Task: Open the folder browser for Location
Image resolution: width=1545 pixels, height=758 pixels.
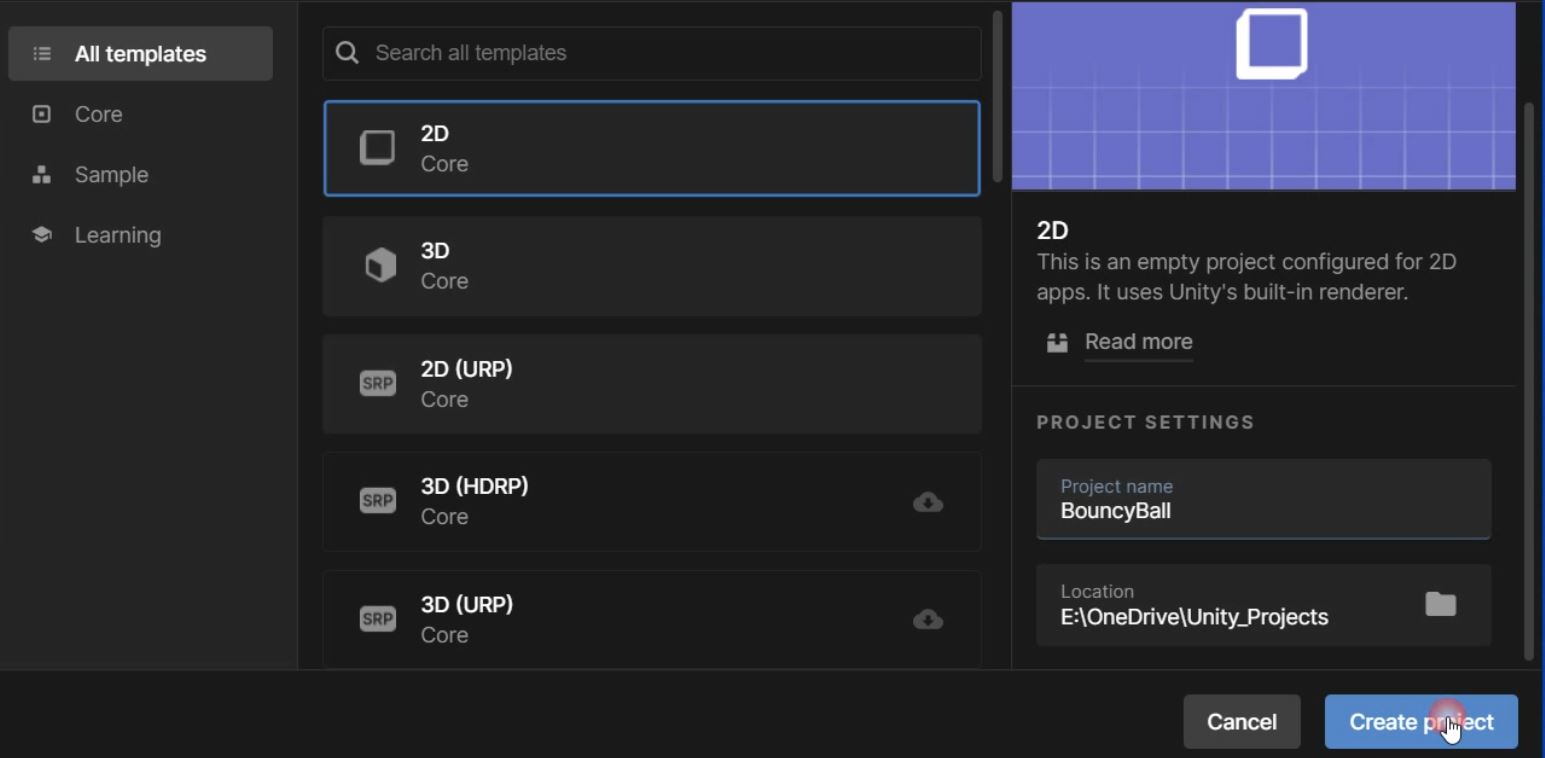Action: coord(1440,605)
